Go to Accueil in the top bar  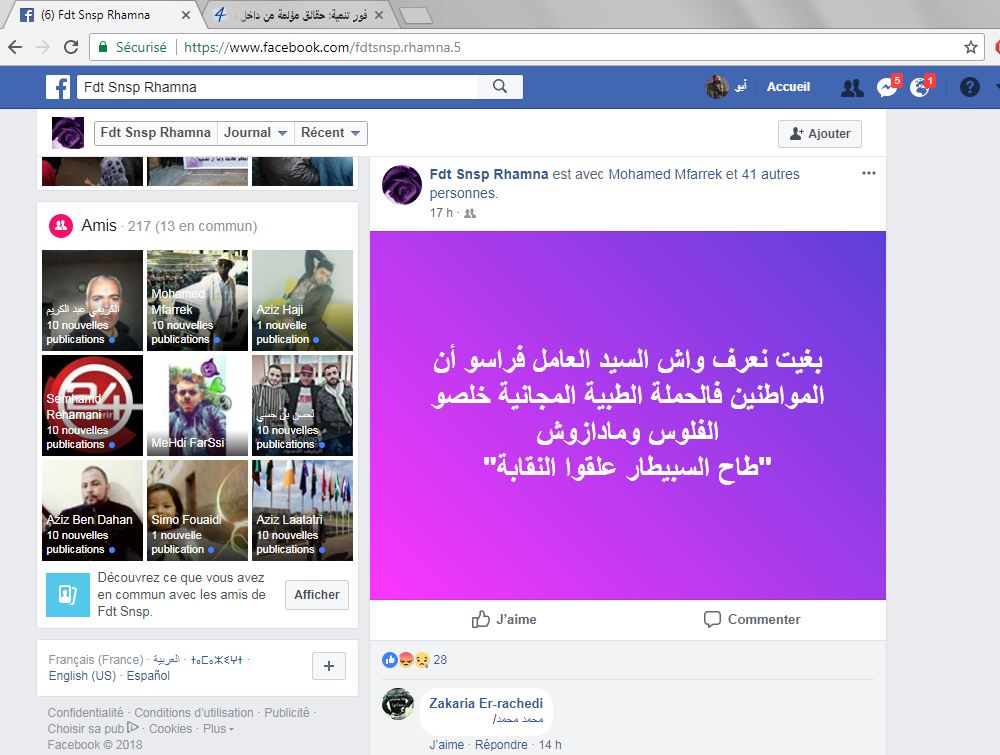click(x=788, y=87)
